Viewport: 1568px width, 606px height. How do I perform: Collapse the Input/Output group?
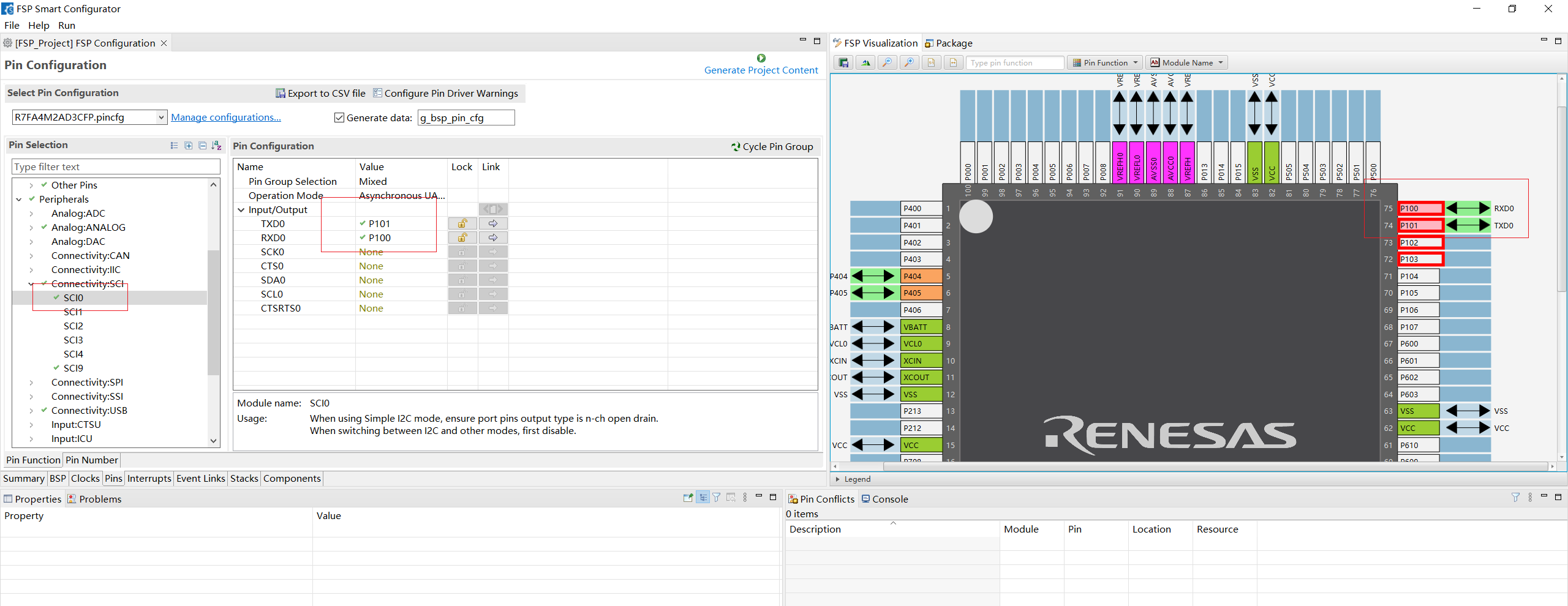pyautogui.click(x=241, y=210)
